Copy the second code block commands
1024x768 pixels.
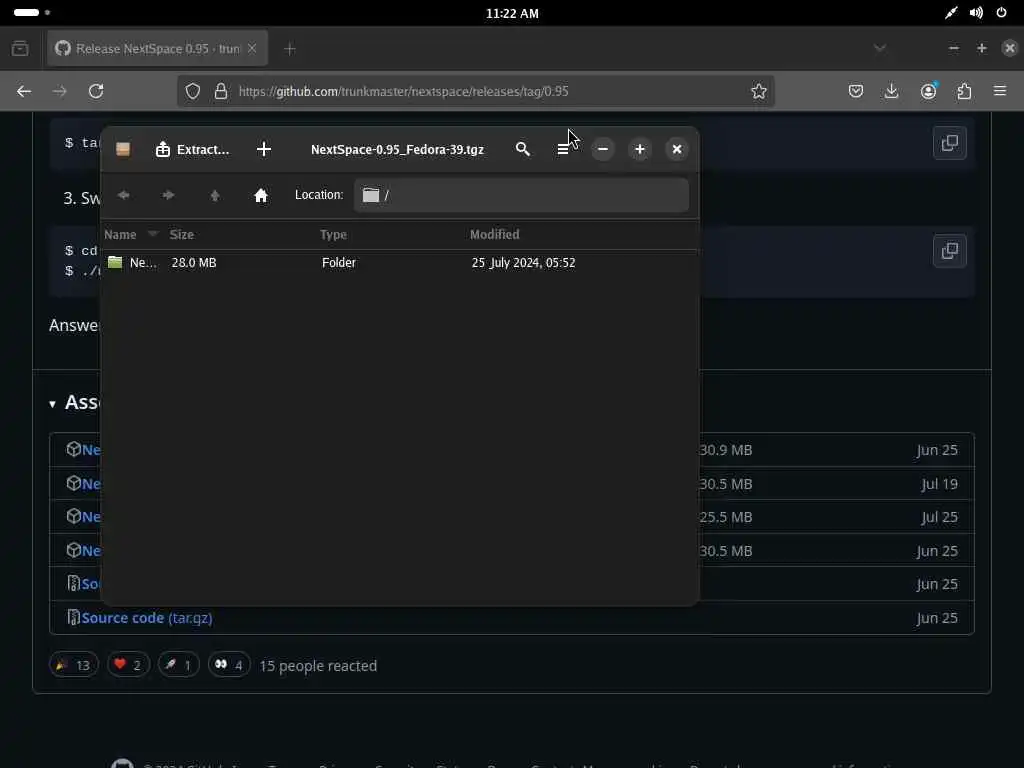(x=950, y=251)
